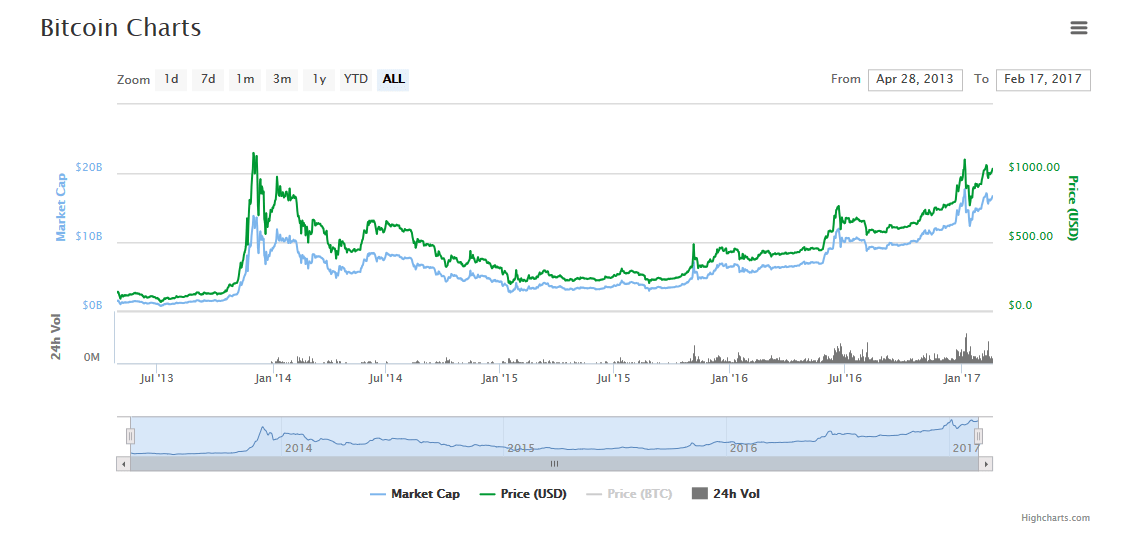Toggle Market Cap series in legend
This screenshot has width=1137, height=534.
coord(415,494)
